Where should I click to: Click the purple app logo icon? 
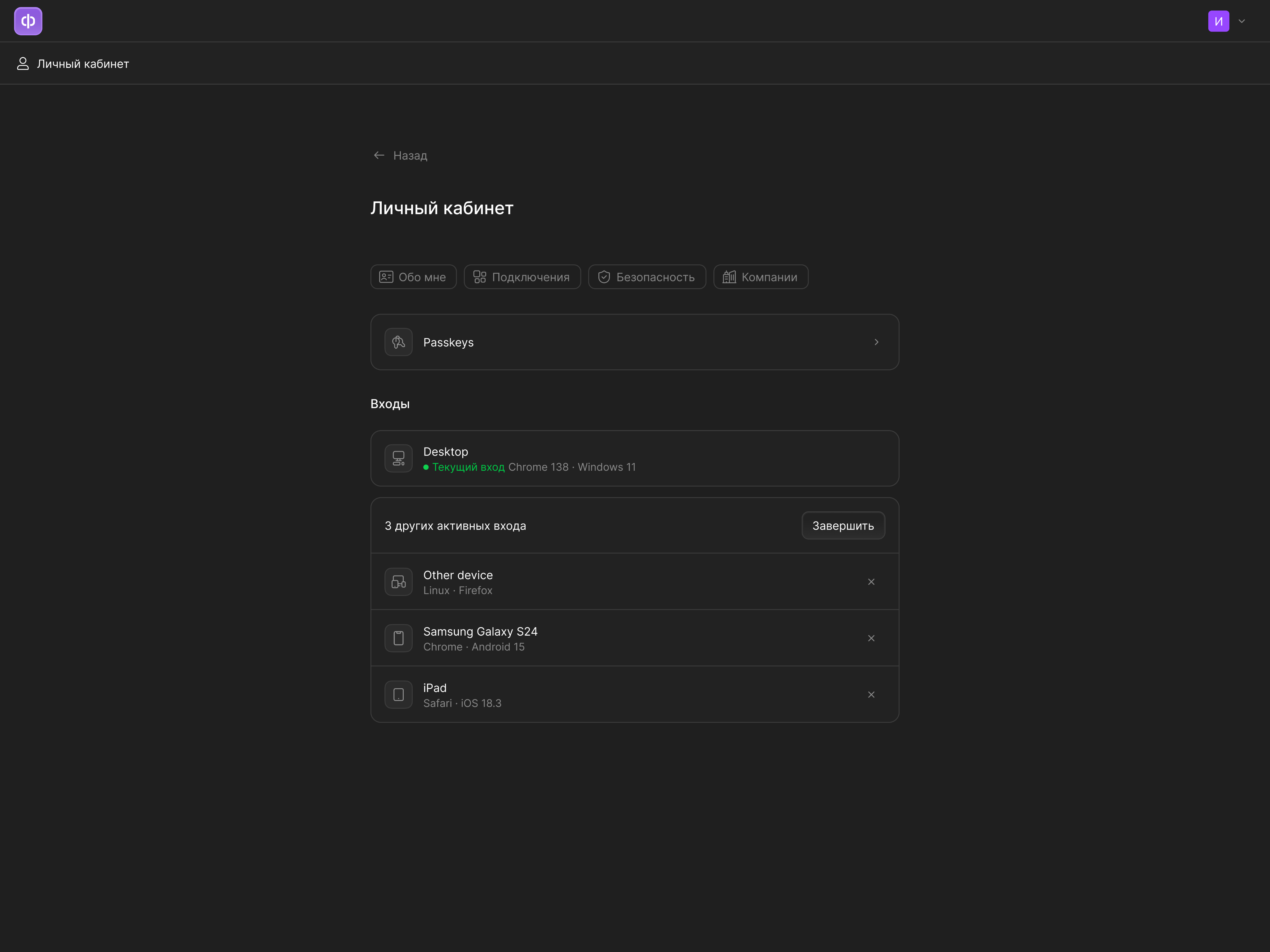[x=28, y=21]
